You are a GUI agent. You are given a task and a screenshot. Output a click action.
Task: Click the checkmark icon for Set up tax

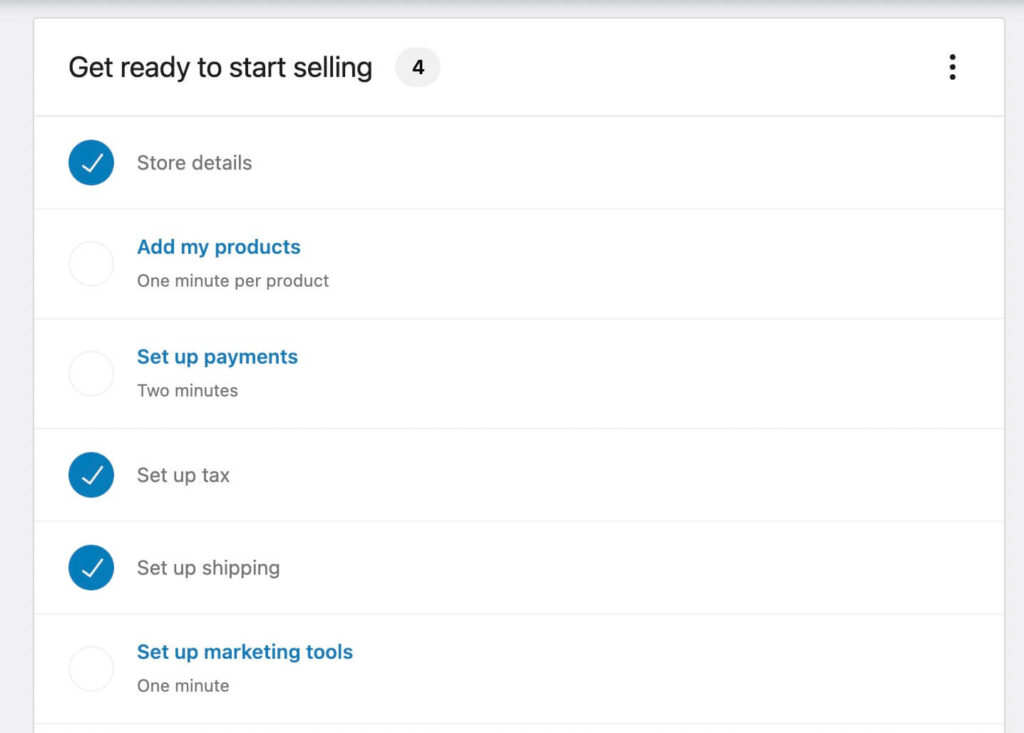pyautogui.click(x=91, y=475)
